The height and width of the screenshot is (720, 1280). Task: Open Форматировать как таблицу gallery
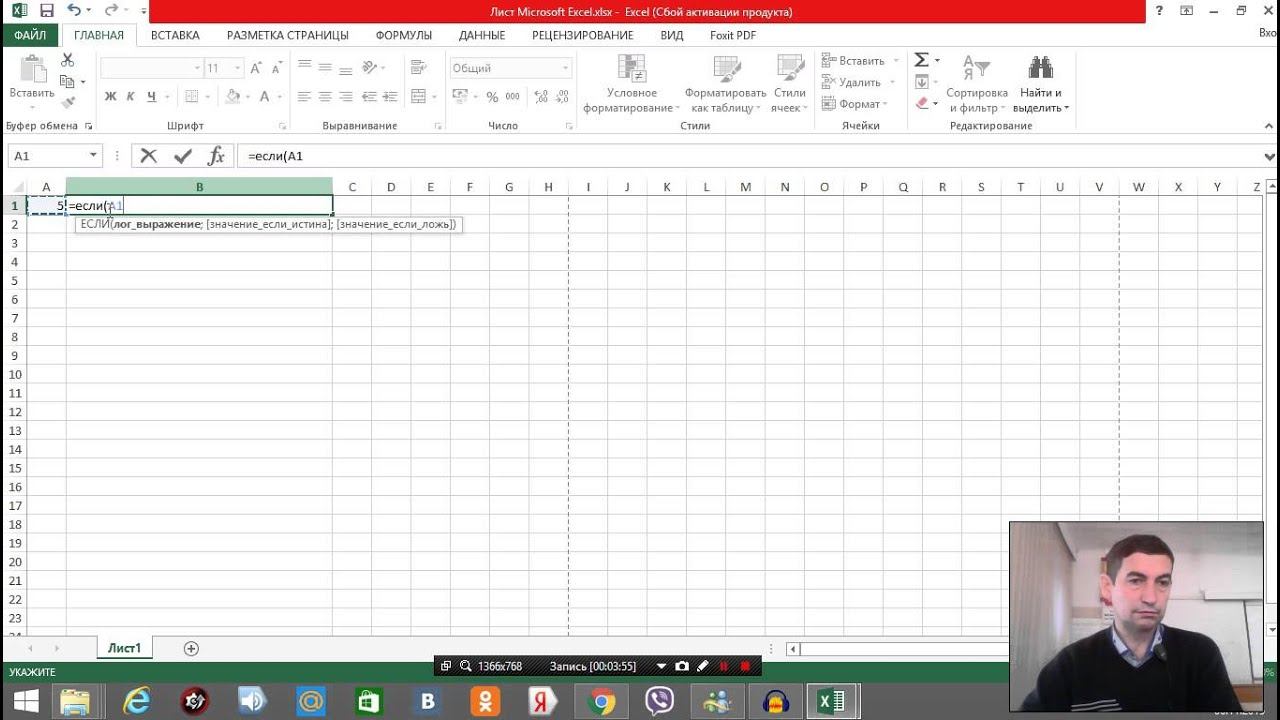click(726, 84)
